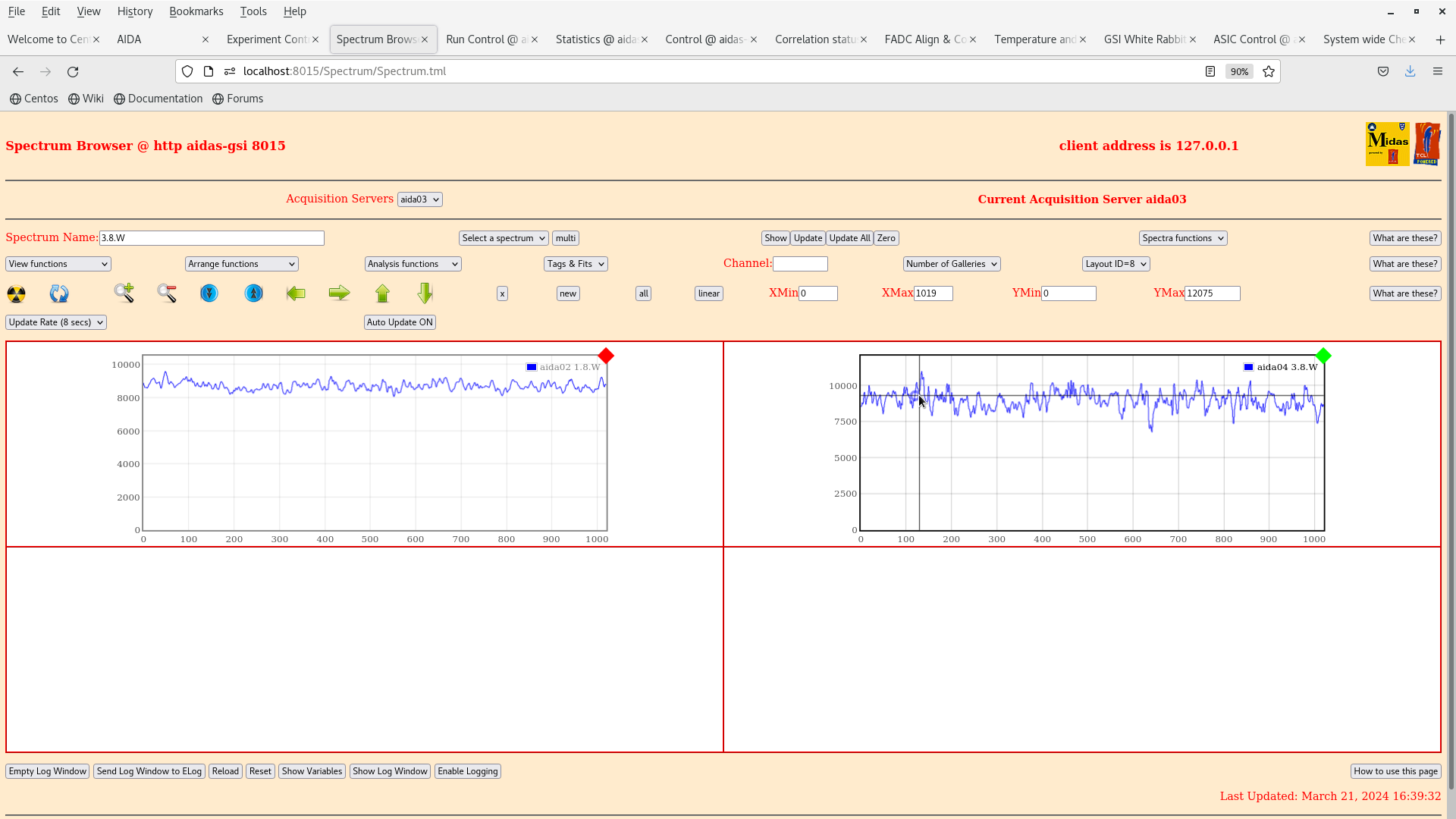Toggle the Auto Update ON button

(x=400, y=322)
